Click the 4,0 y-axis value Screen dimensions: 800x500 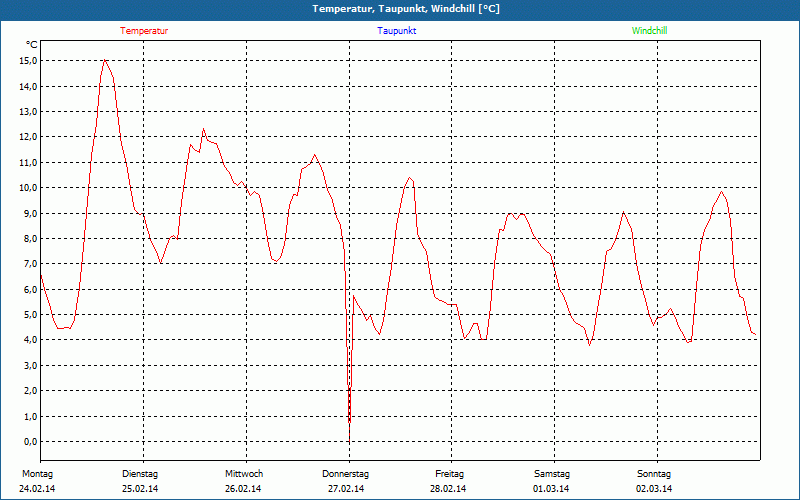click(31, 340)
